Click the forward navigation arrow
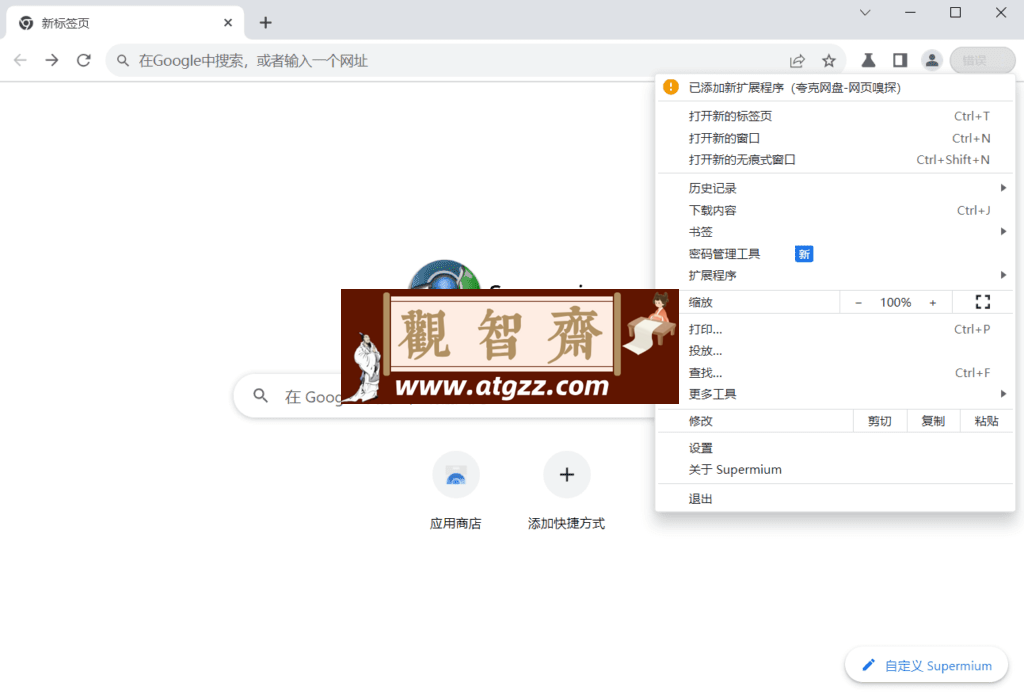 tap(52, 61)
